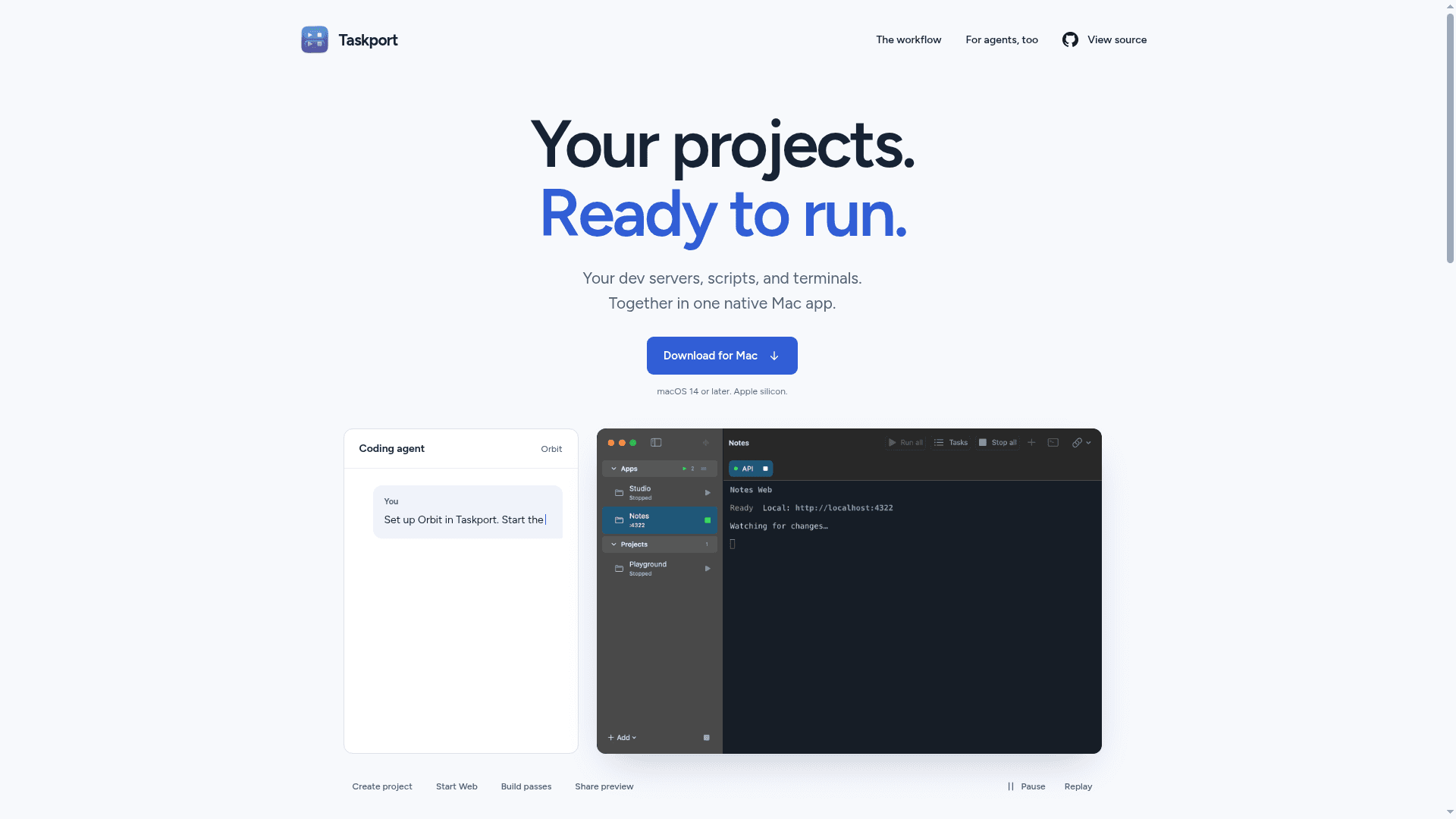Click the Studio folder icon

coord(619,493)
